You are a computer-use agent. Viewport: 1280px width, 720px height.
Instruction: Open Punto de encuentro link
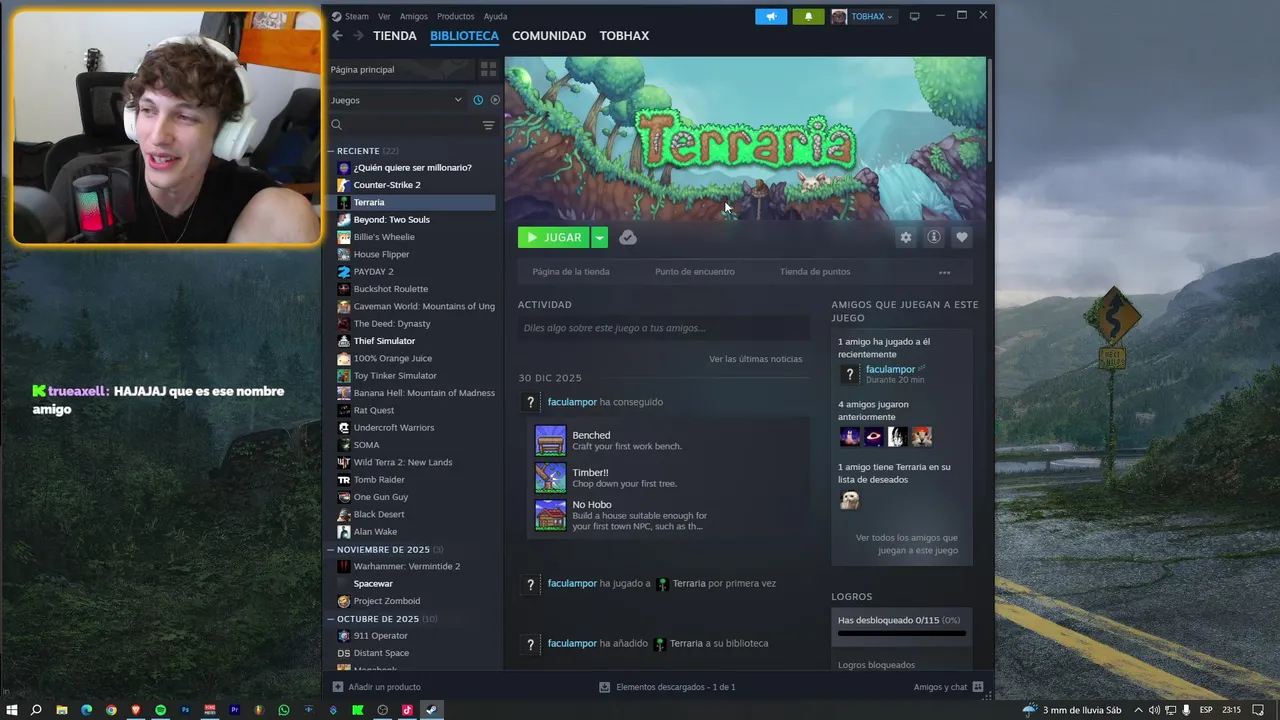(x=695, y=272)
